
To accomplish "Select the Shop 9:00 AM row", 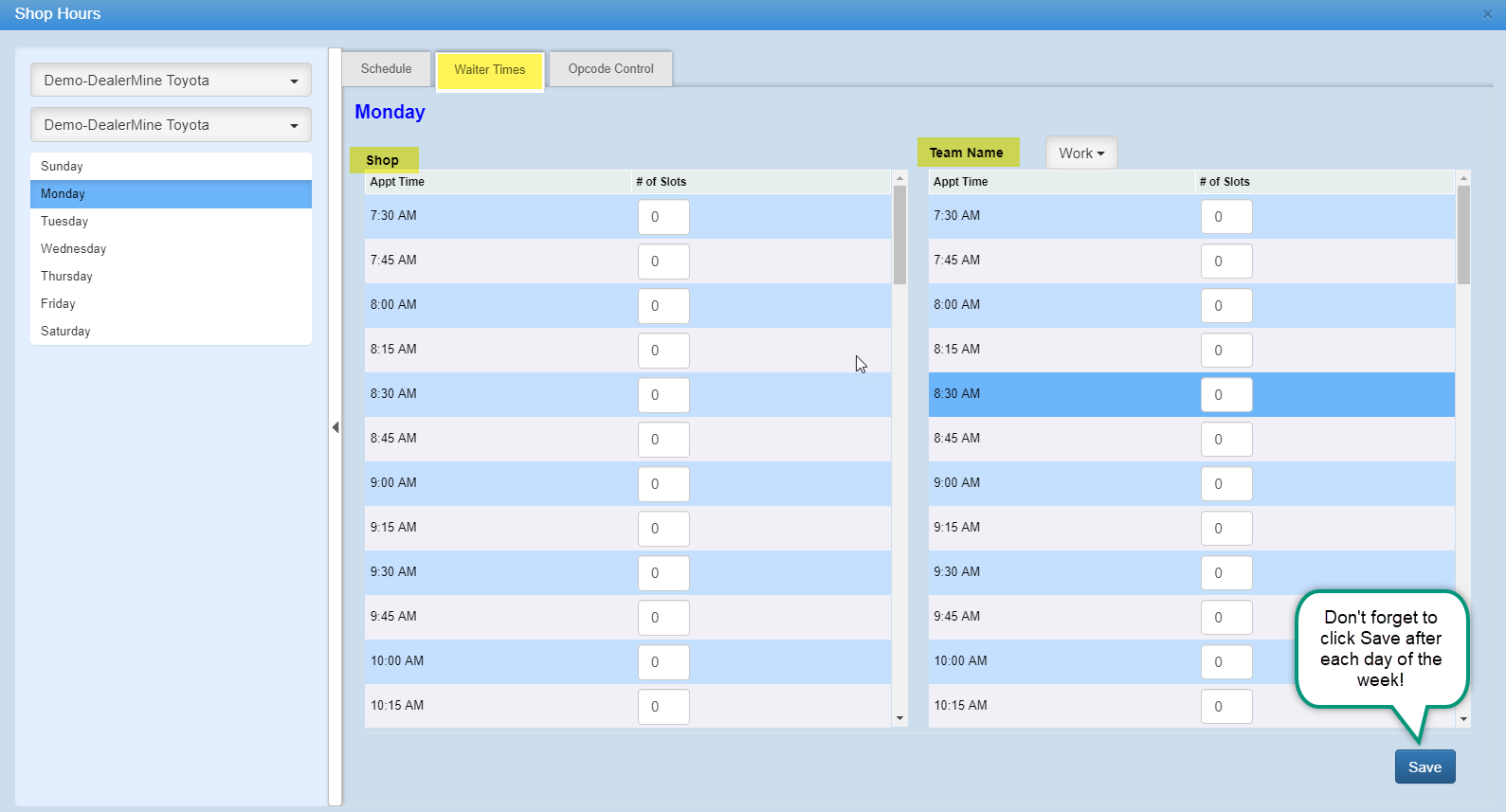I will [493, 483].
